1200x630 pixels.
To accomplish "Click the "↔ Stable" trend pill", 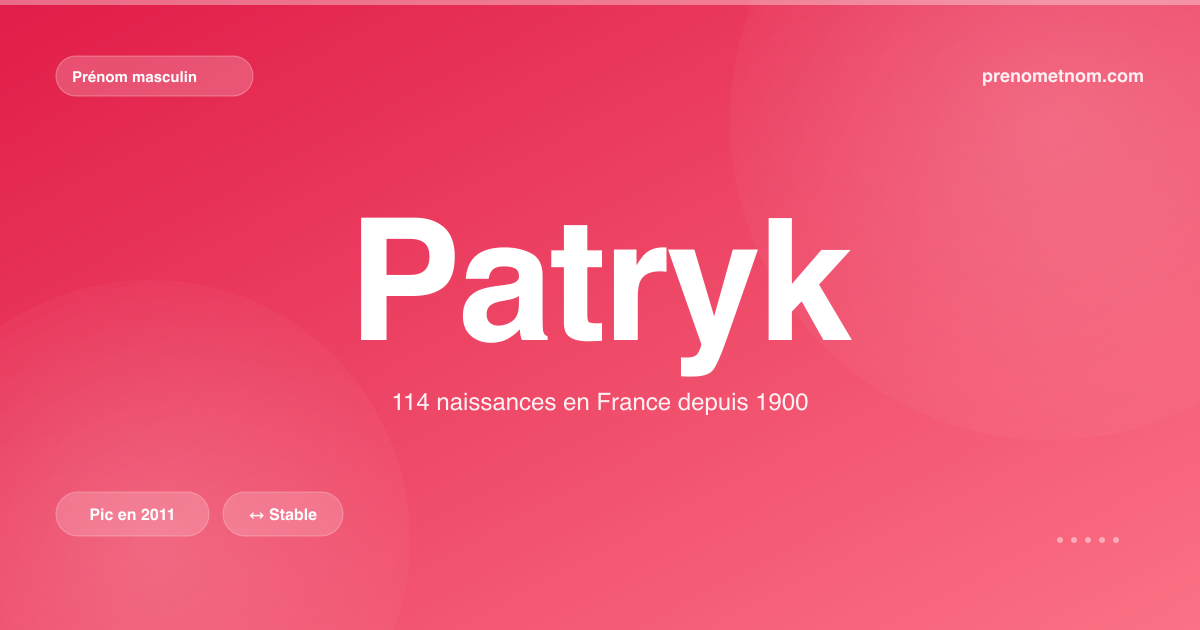I will (x=283, y=514).
